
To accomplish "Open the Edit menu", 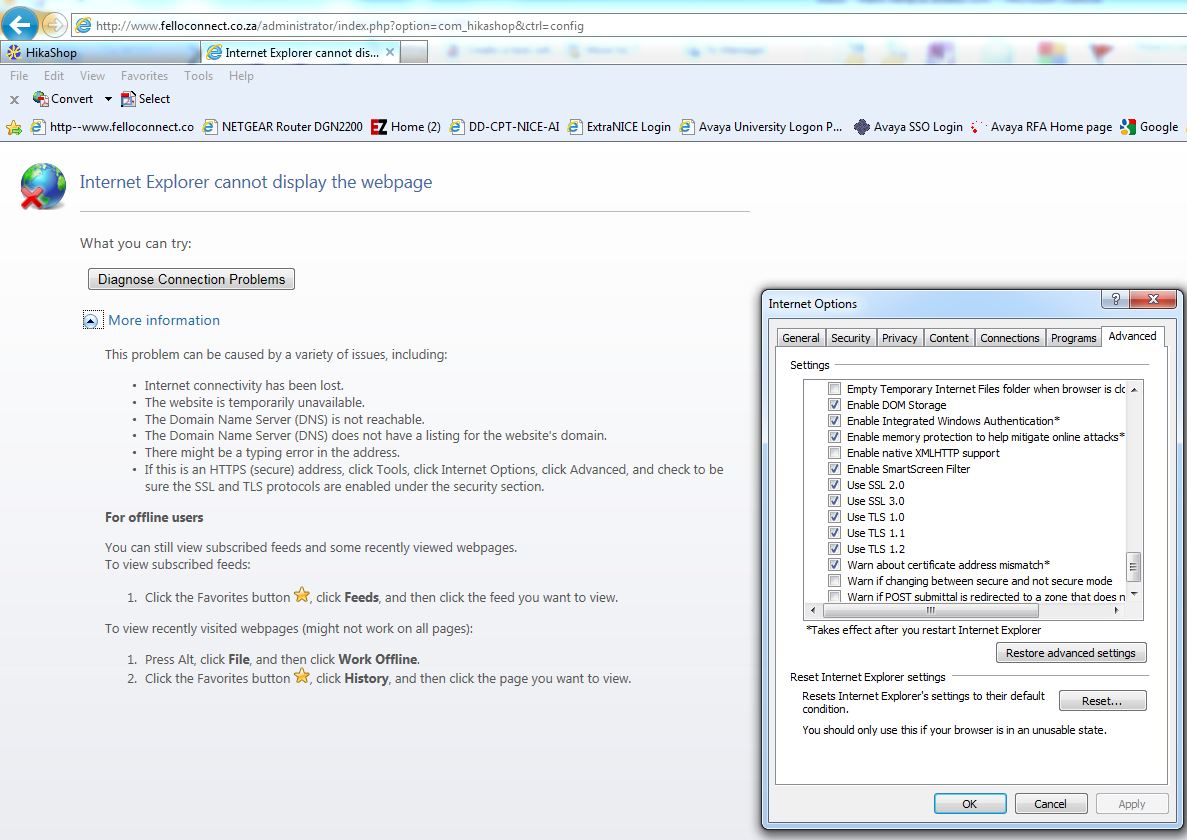I will point(54,76).
